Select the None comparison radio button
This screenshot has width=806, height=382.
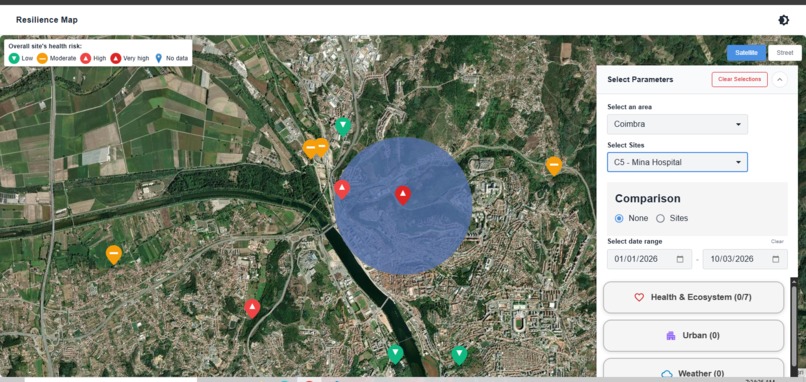click(x=619, y=218)
